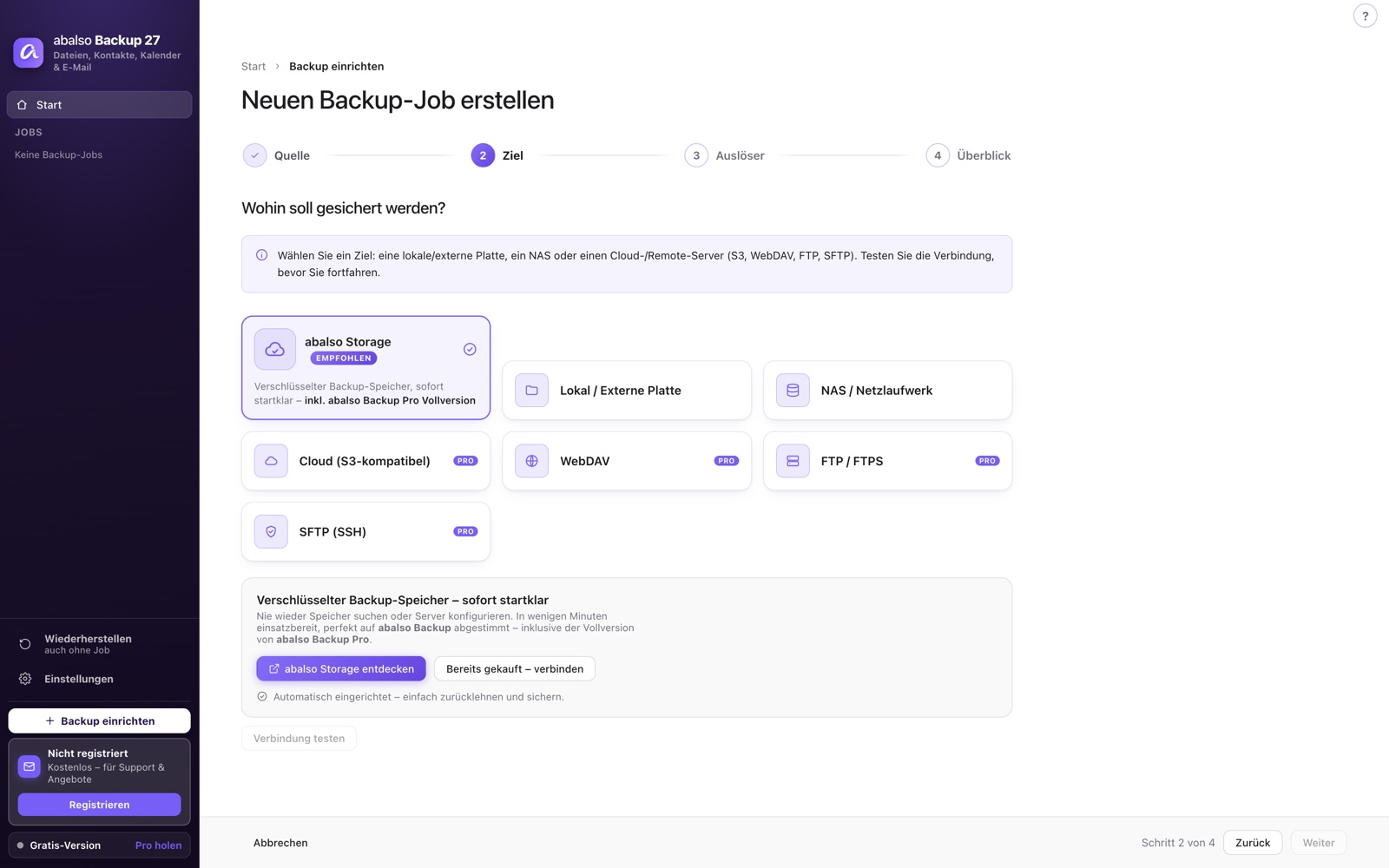
Task: Click the envelope icon in the Nicht registriert card
Action: 30,766
